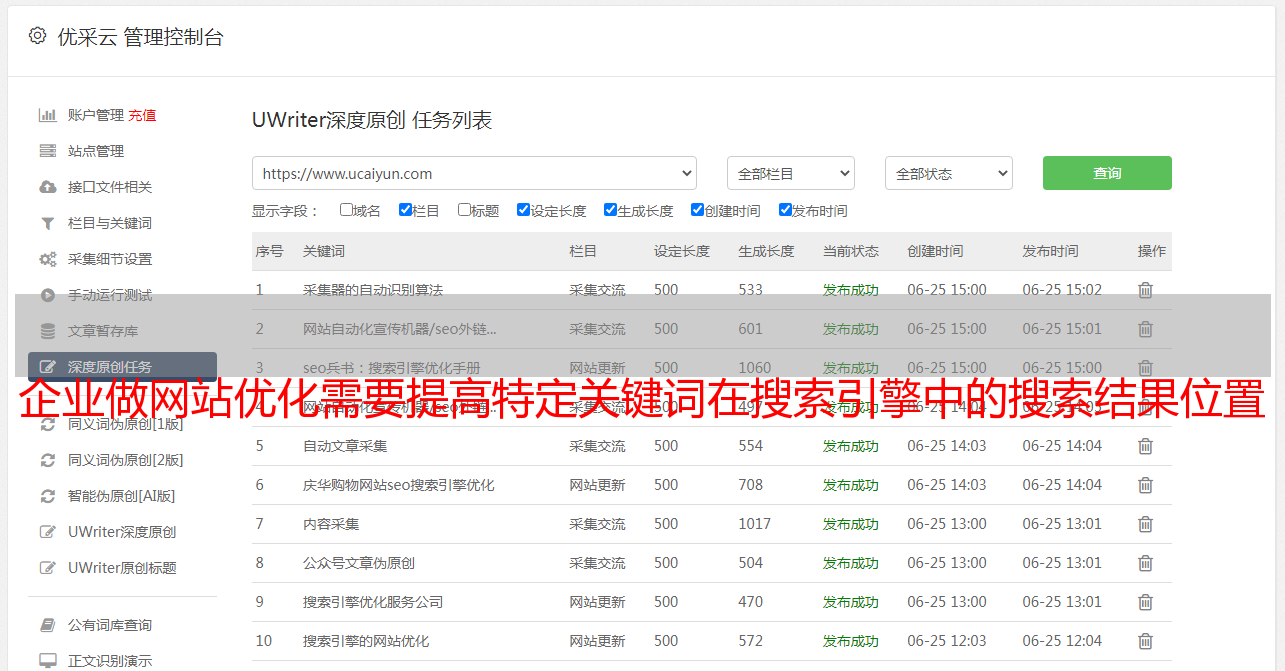
Task: Delete row 1 采集器的自动识别算法 with trash icon
Action: coord(1145,290)
